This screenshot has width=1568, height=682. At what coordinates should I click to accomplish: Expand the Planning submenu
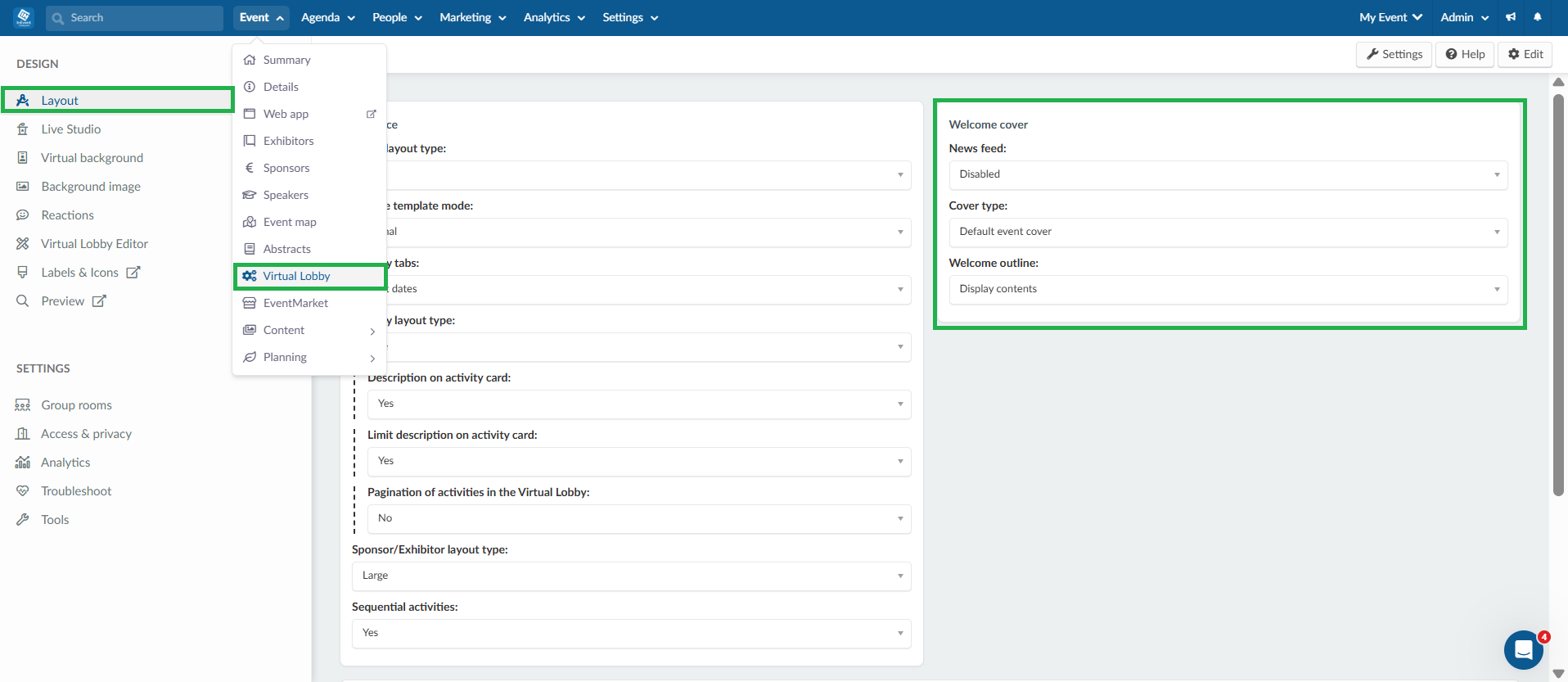pyautogui.click(x=309, y=357)
